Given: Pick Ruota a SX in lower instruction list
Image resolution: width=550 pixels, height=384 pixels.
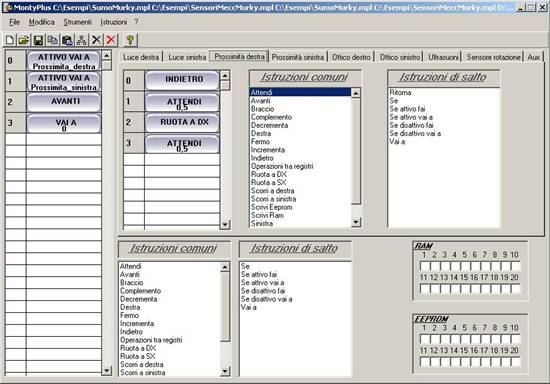Looking at the screenshot, I should click(138, 356).
